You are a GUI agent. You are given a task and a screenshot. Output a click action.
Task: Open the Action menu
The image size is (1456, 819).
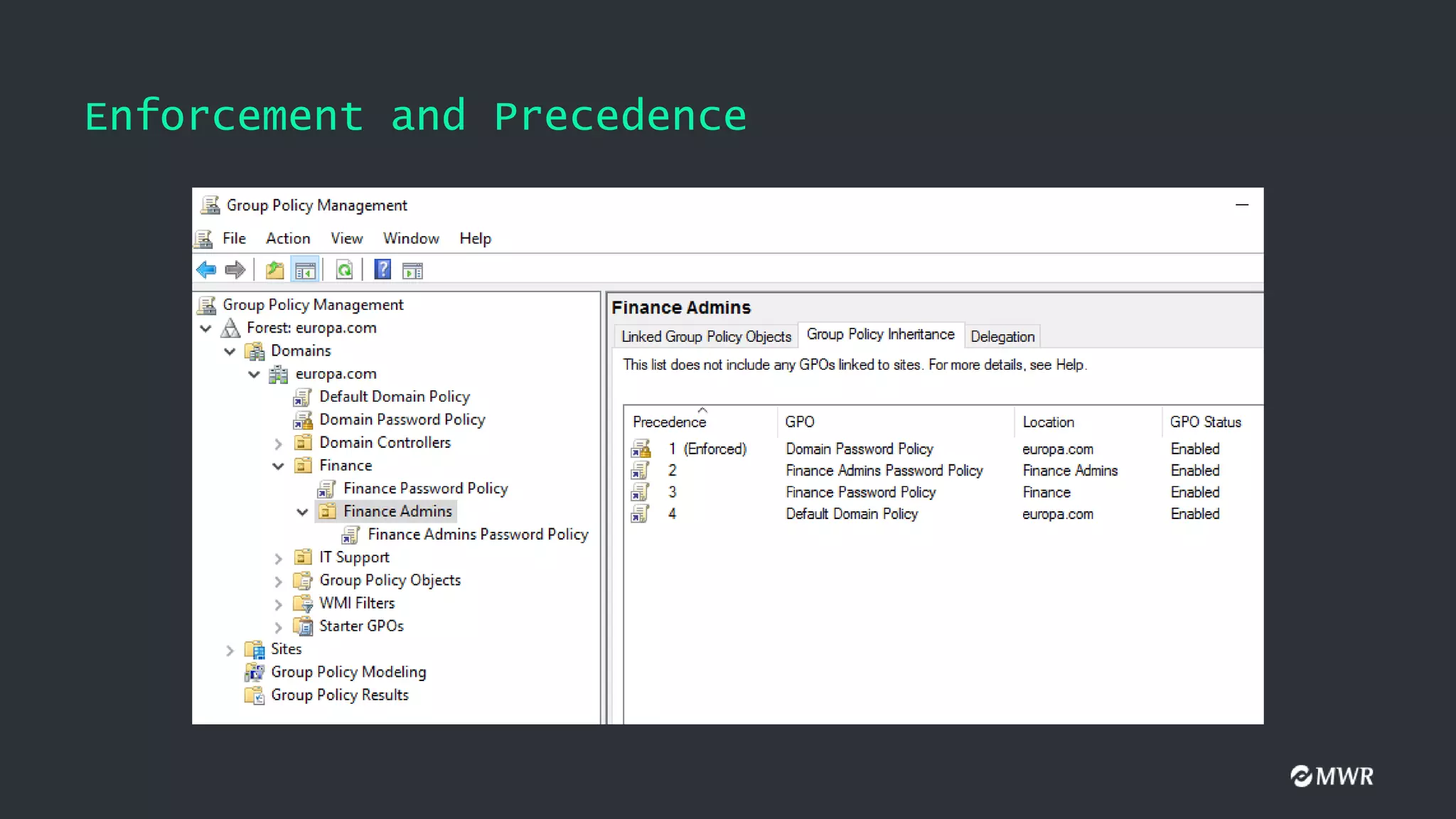pyautogui.click(x=288, y=239)
